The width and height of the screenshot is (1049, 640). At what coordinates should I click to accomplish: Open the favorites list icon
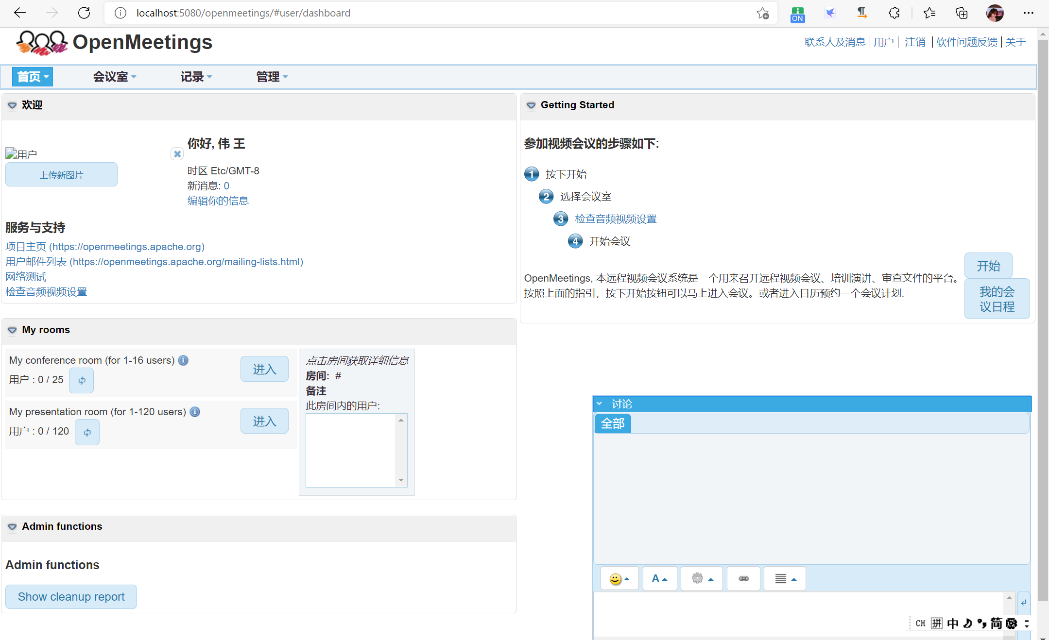click(x=929, y=13)
